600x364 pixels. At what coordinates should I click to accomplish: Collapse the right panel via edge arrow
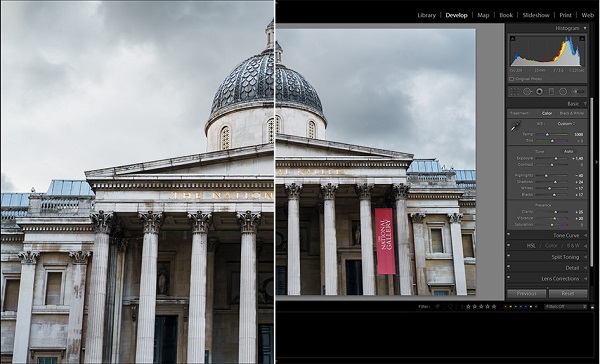pyautogui.click(x=597, y=162)
